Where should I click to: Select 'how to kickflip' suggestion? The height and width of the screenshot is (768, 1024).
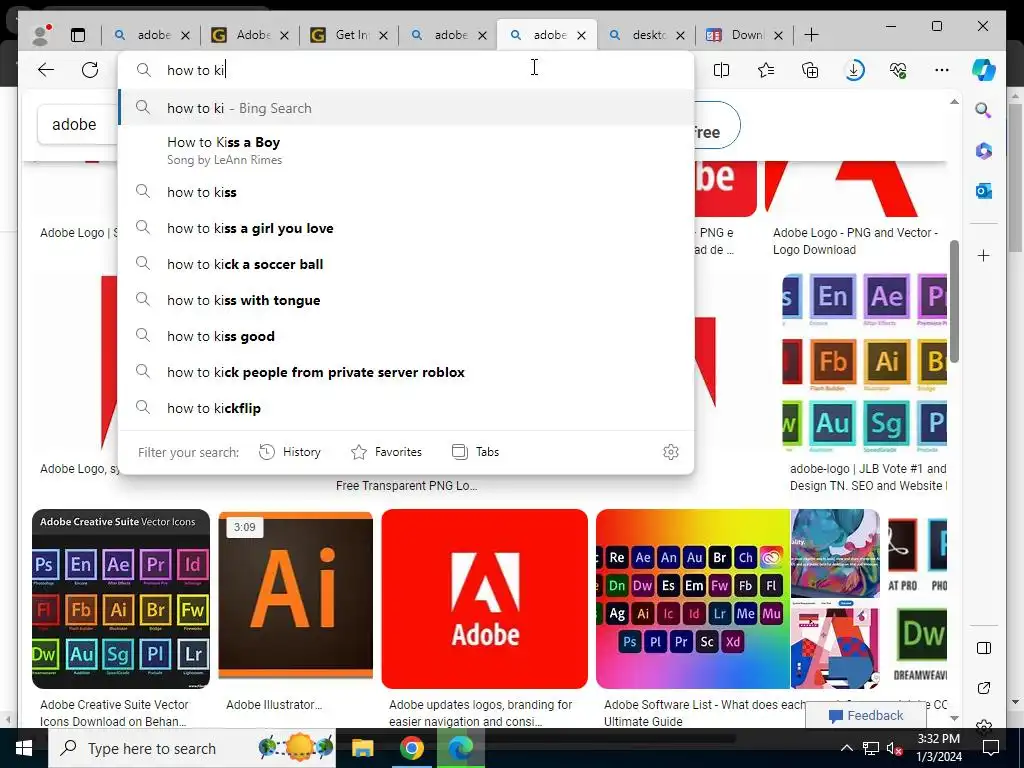point(406,408)
